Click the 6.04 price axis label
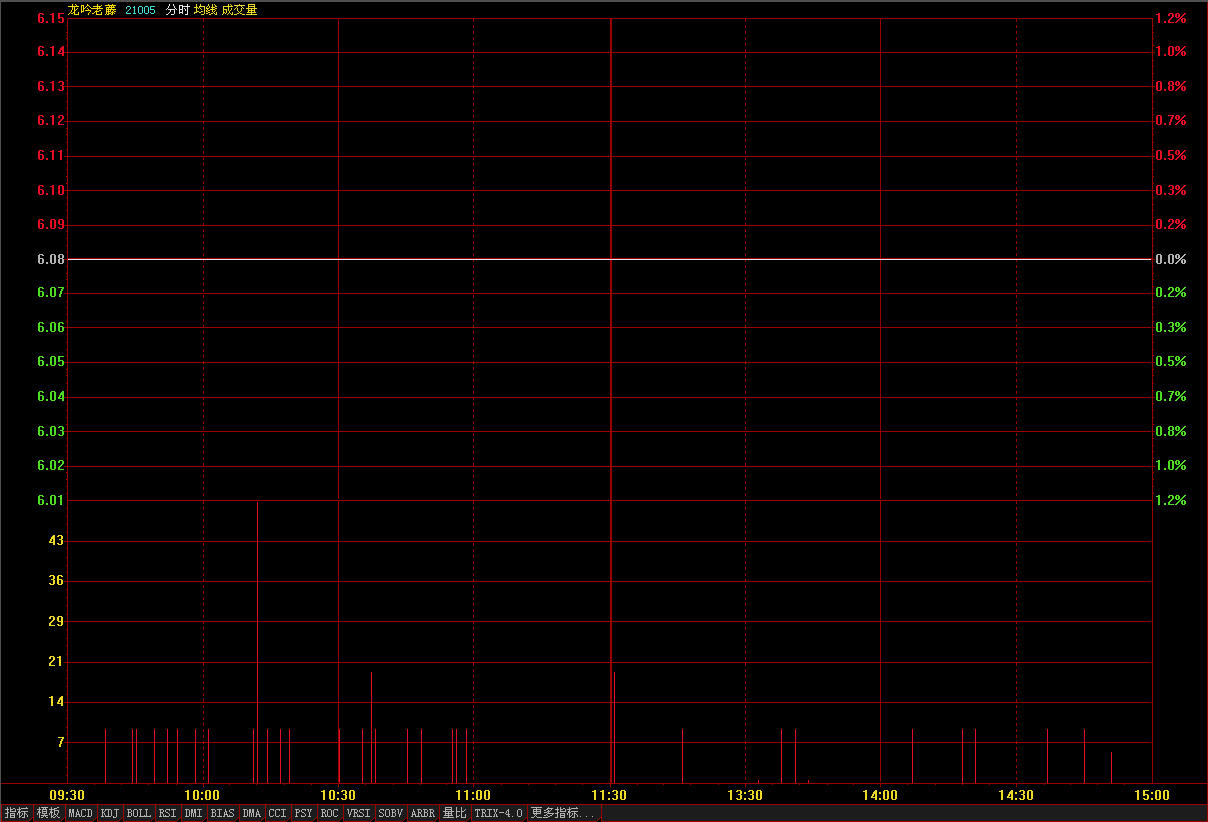Viewport: 1208px width, 822px height. click(x=51, y=396)
